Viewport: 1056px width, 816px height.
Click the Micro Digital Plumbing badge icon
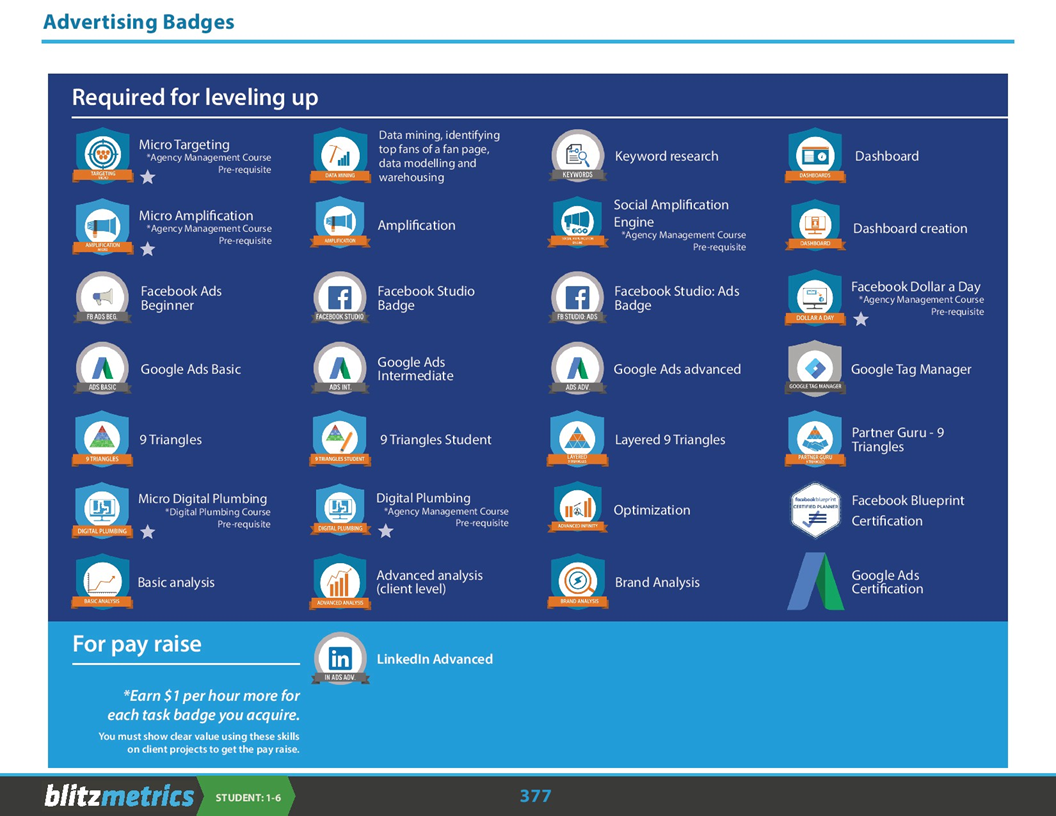click(x=103, y=510)
